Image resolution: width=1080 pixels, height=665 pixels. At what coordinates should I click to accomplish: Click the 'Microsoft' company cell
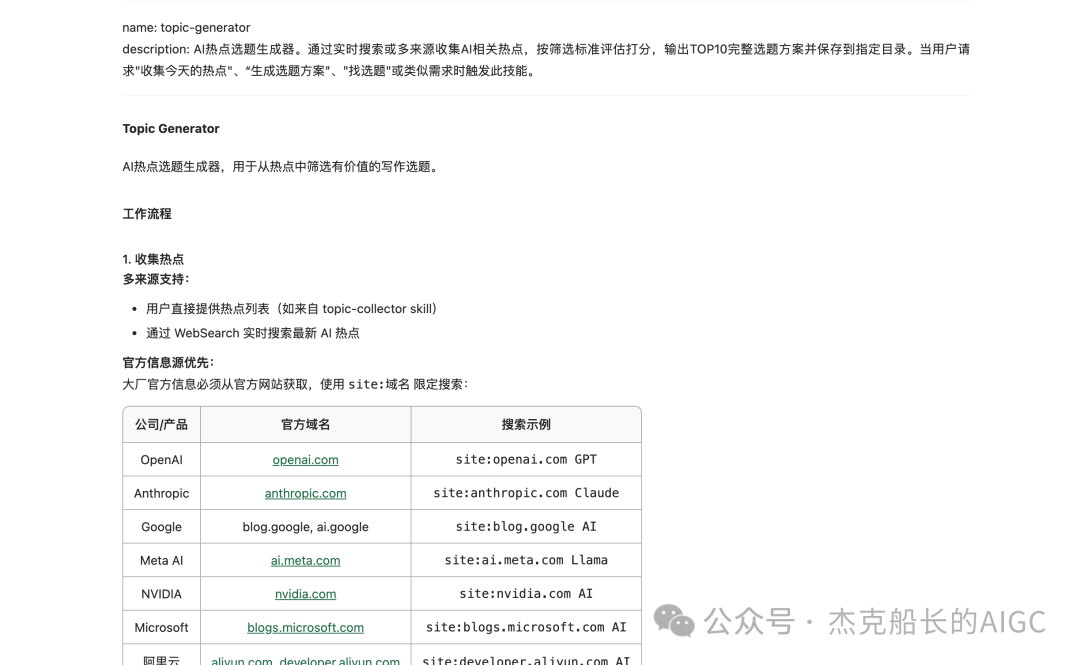coord(161,628)
